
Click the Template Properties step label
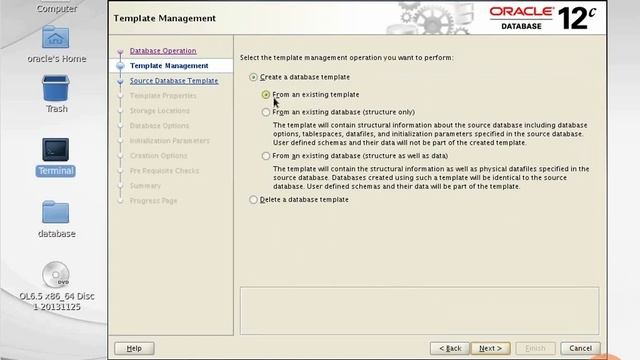coord(163,96)
